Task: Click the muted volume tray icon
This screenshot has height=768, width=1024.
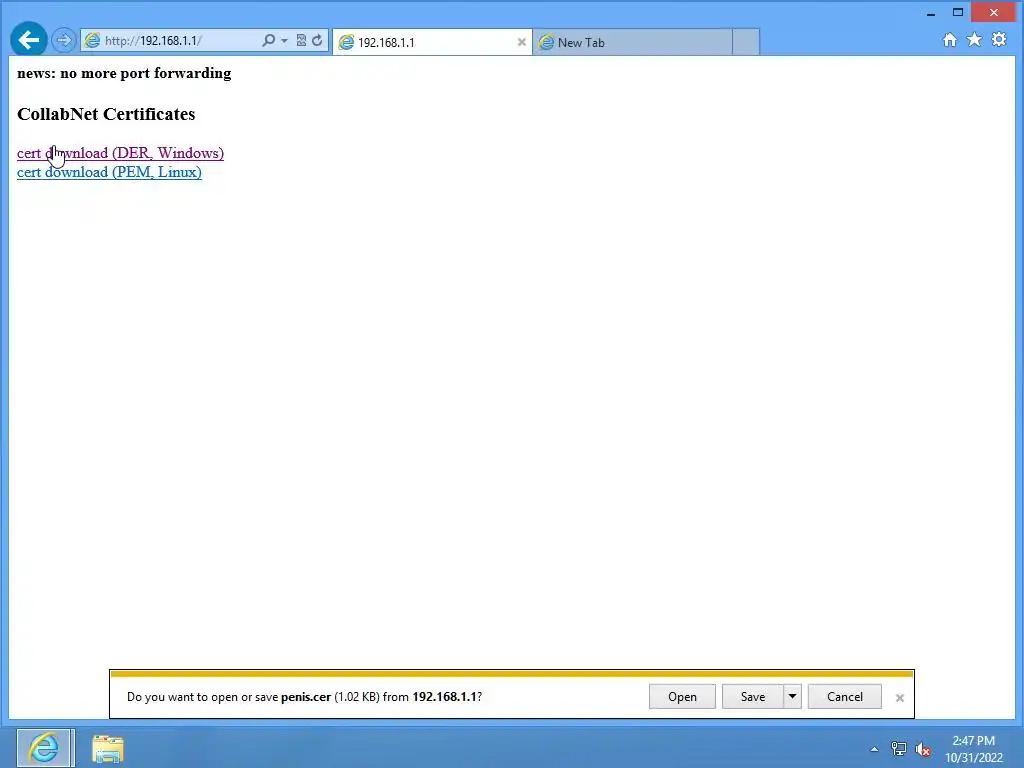Action: tap(923, 749)
